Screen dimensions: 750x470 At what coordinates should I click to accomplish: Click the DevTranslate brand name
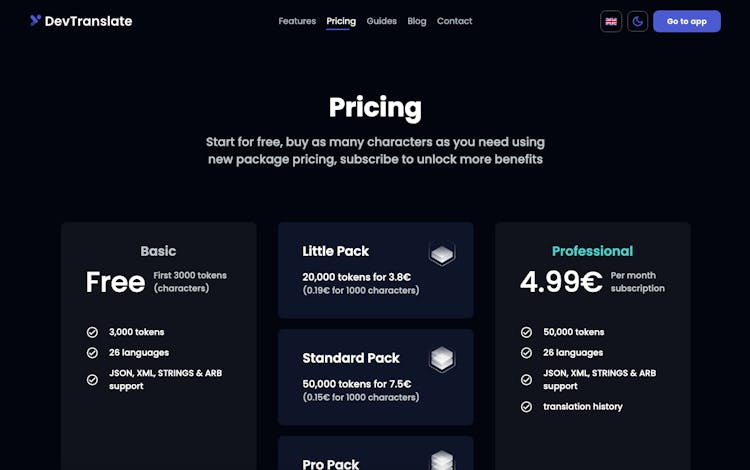[x=88, y=21]
